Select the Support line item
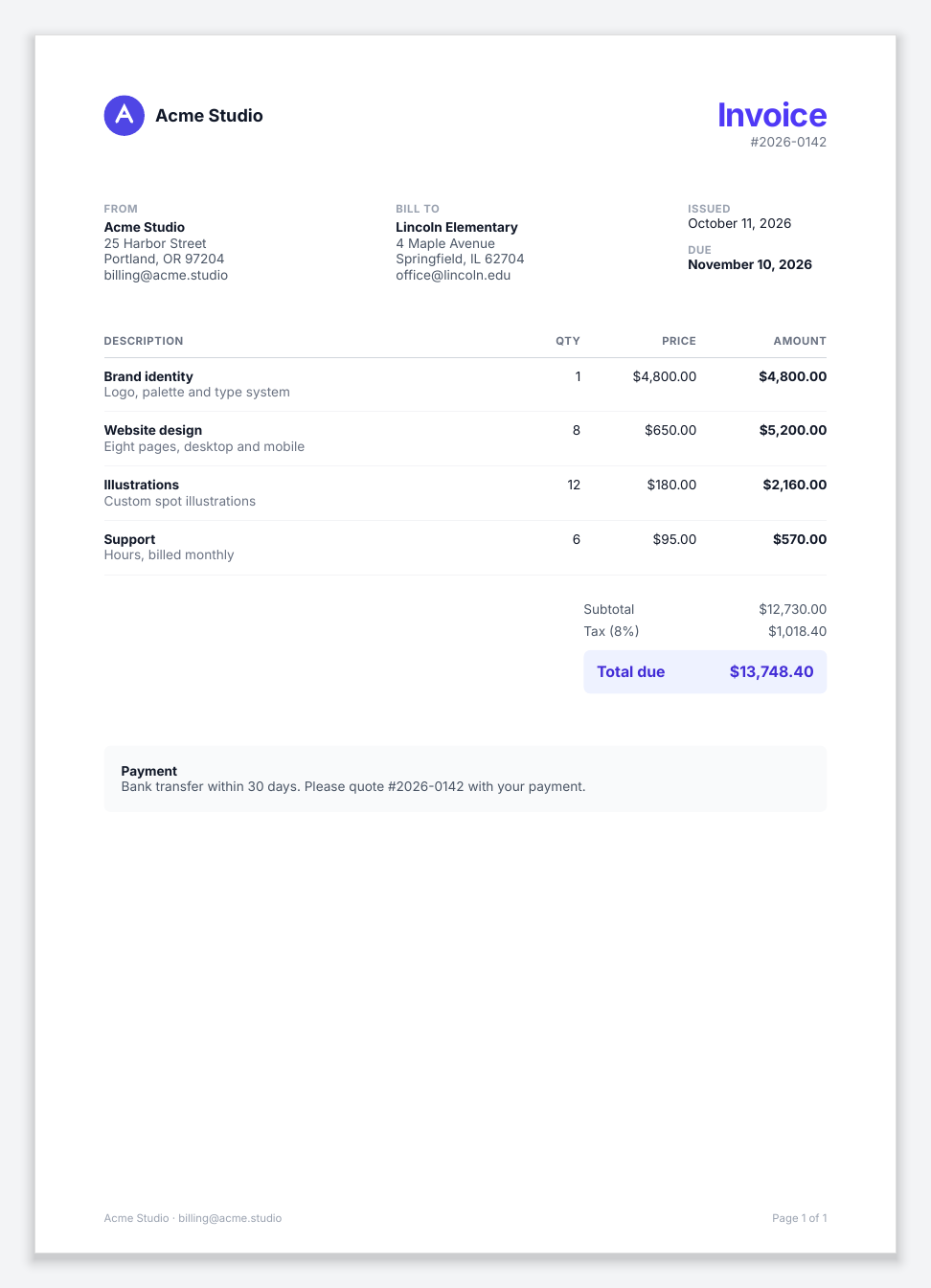Screen dimensions: 931x1288 pyautogui.click(x=129, y=539)
